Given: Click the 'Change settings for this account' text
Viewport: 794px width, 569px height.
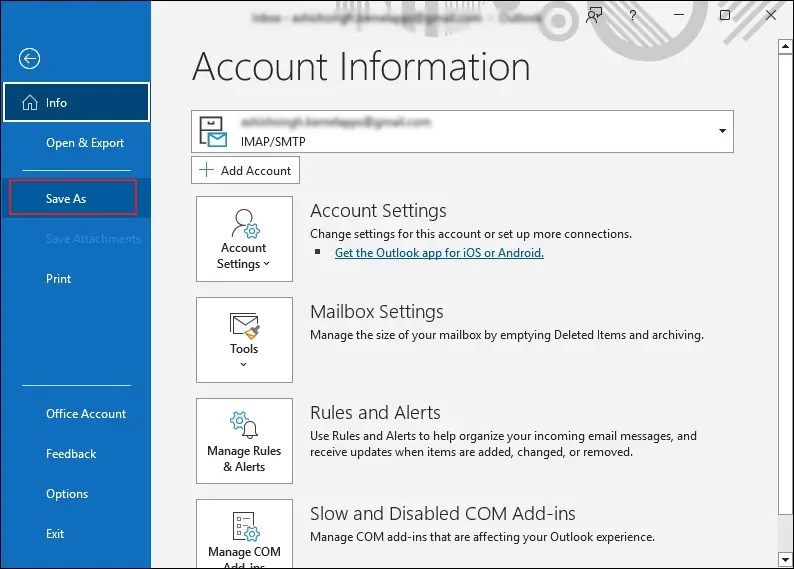Looking at the screenshot, I should [x=471, y=234].
